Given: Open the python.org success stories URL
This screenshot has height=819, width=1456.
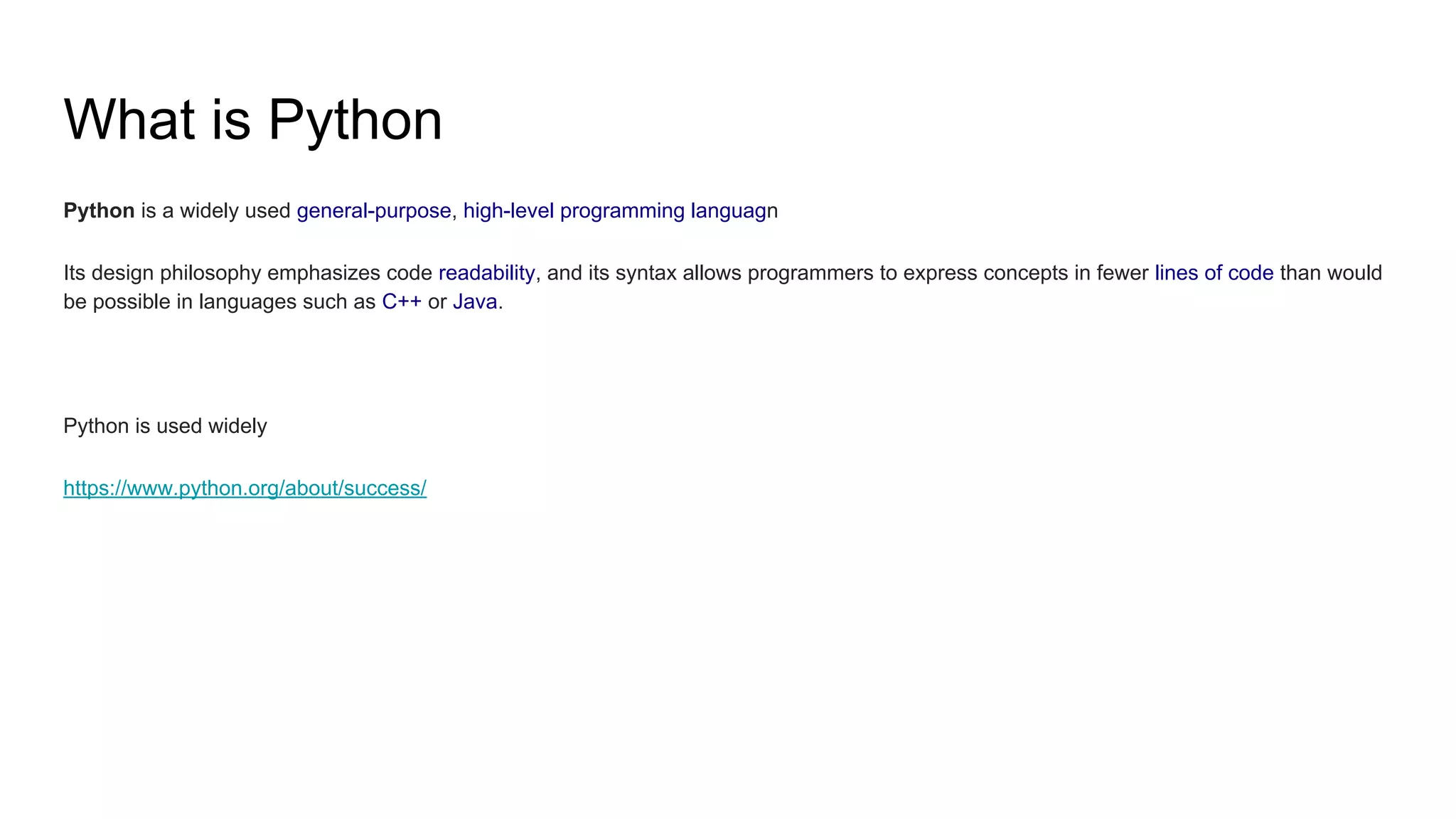Looking at the screenshot, I should tap(245, 488).
